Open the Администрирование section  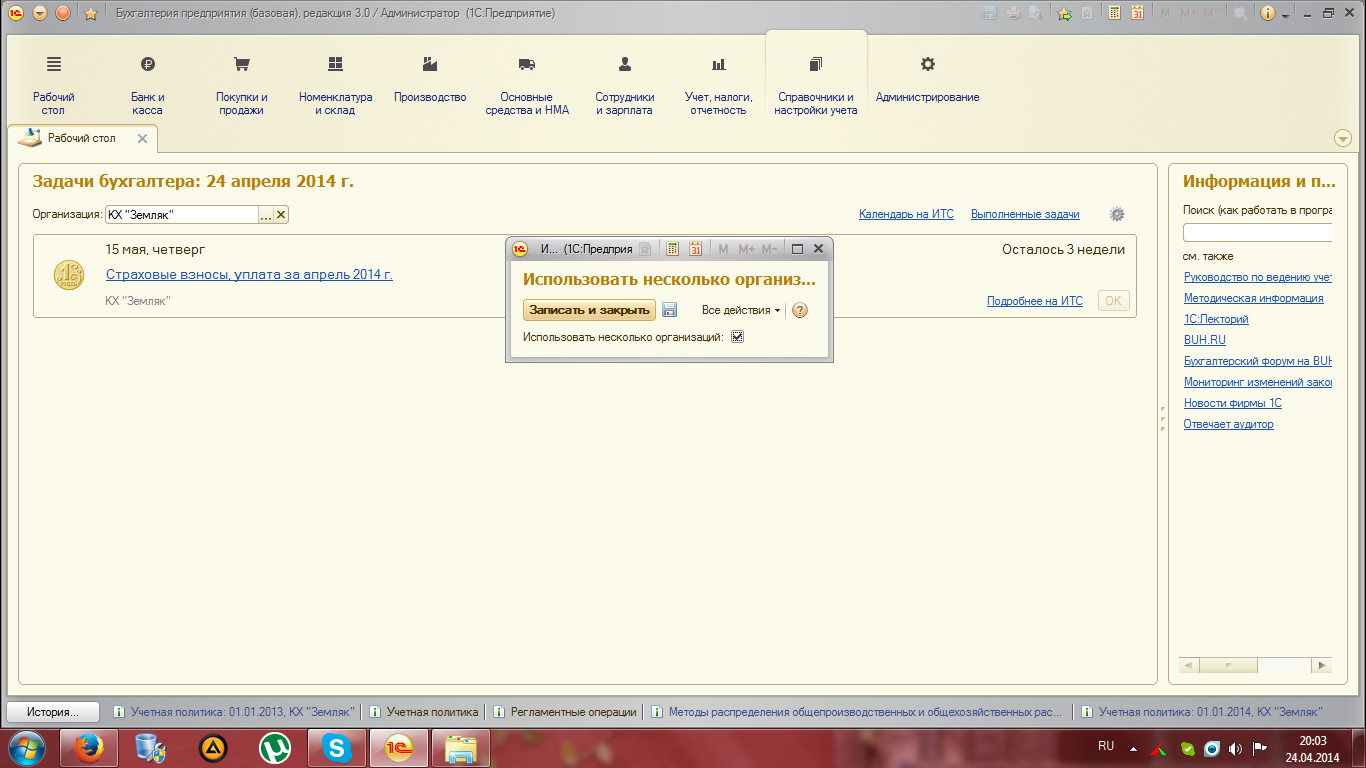[x=927, y=84]
